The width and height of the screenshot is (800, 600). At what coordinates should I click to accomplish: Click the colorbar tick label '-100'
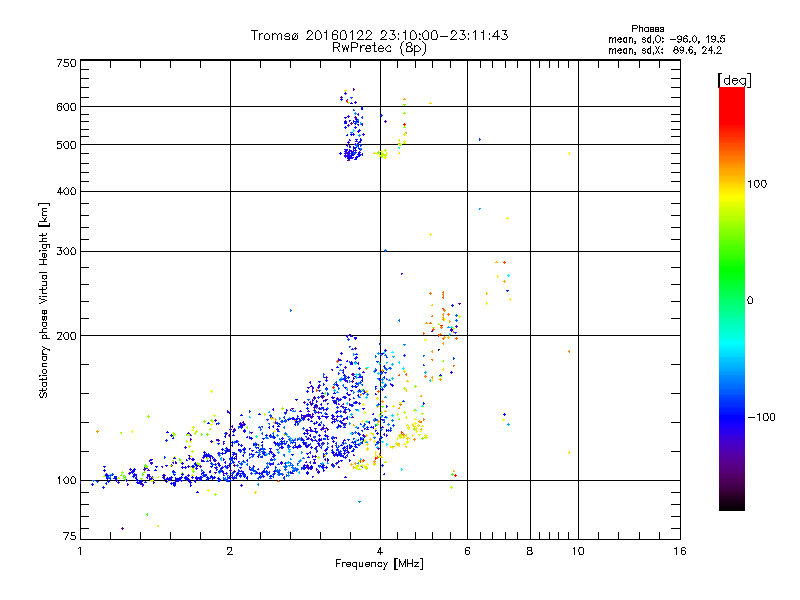(x=762, y=417)
